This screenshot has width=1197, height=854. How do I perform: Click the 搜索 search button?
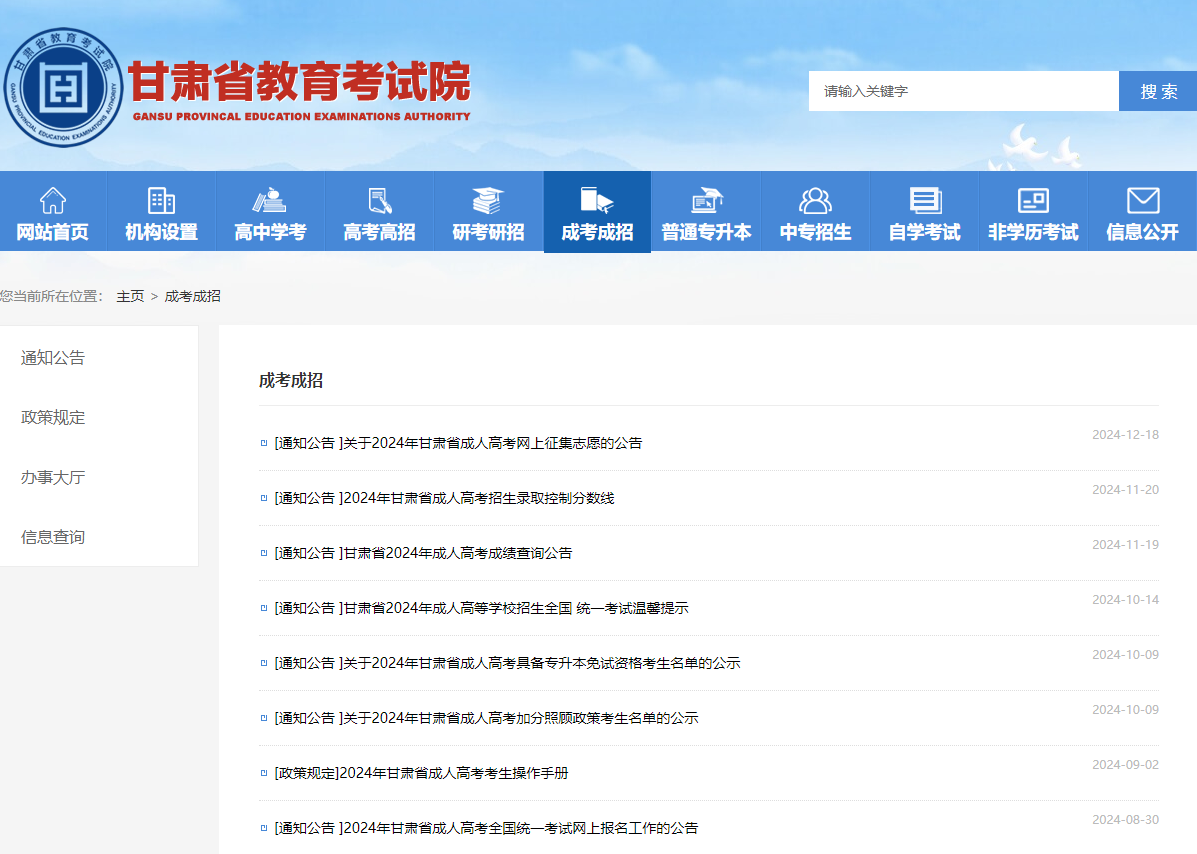(1158, 90)
